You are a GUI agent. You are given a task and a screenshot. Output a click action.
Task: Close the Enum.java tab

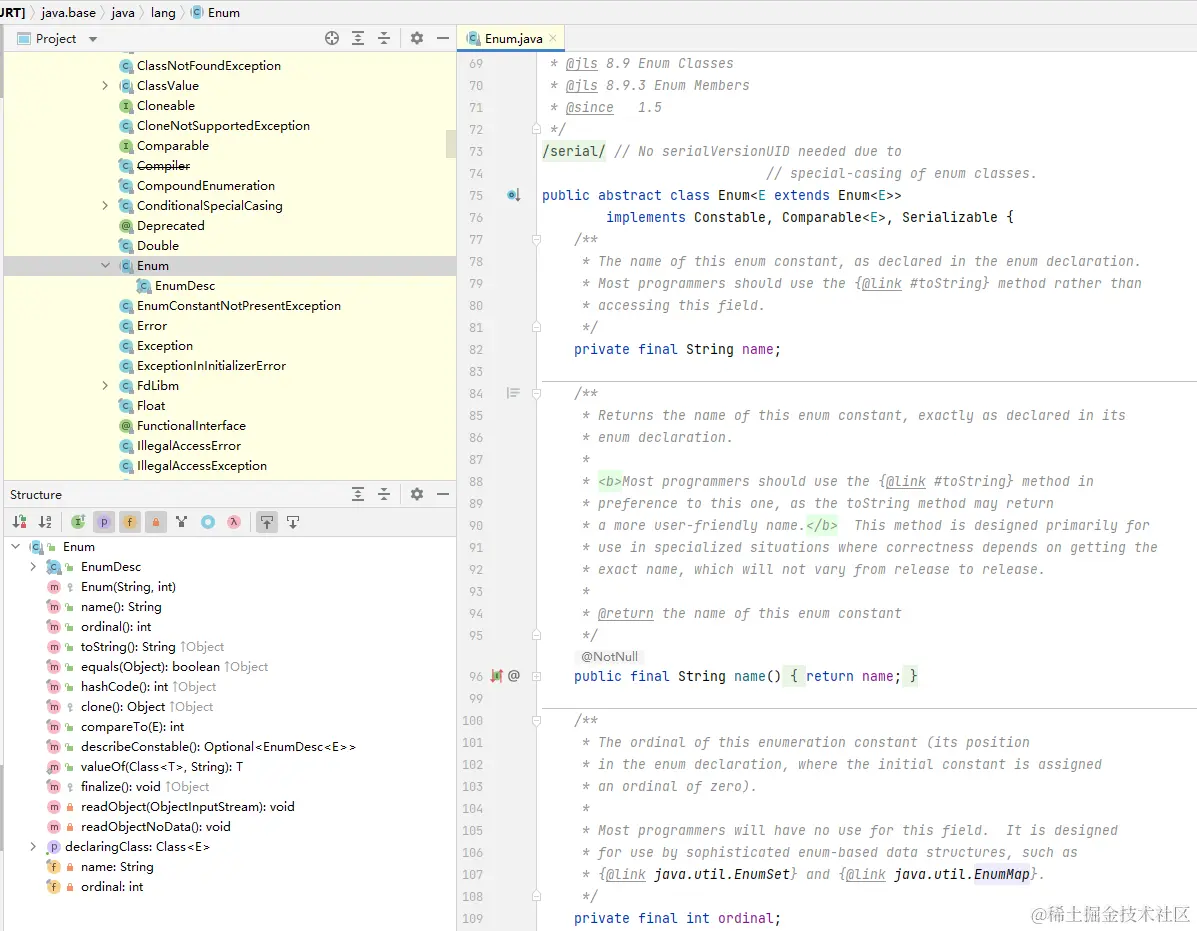point(553,38)
